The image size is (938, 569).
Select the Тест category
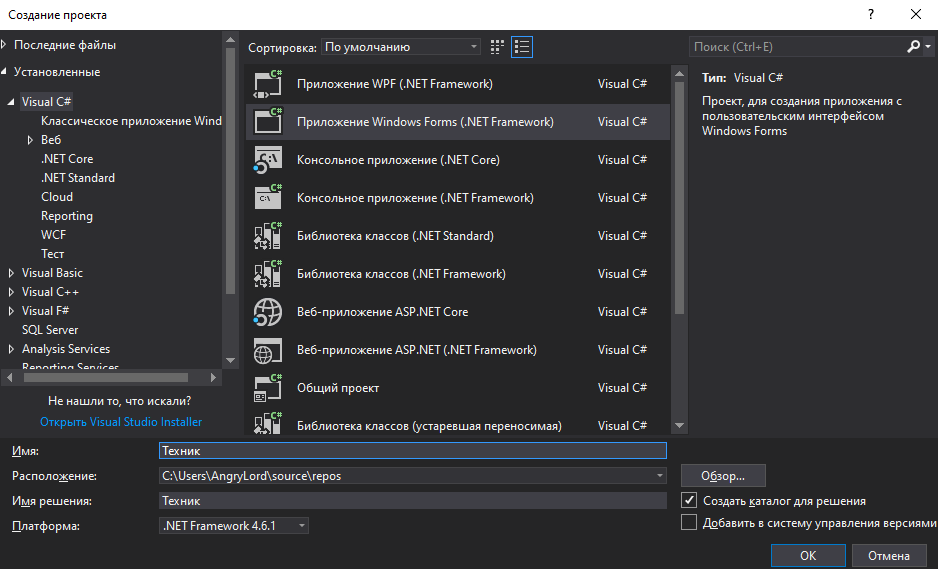coord(53,254)
